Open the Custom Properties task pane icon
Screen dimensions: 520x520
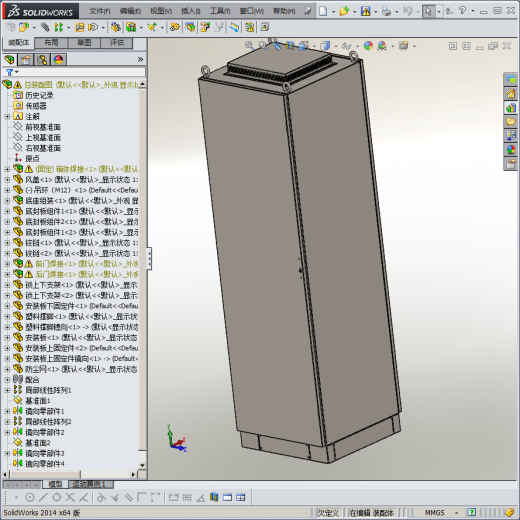[511, 164]
